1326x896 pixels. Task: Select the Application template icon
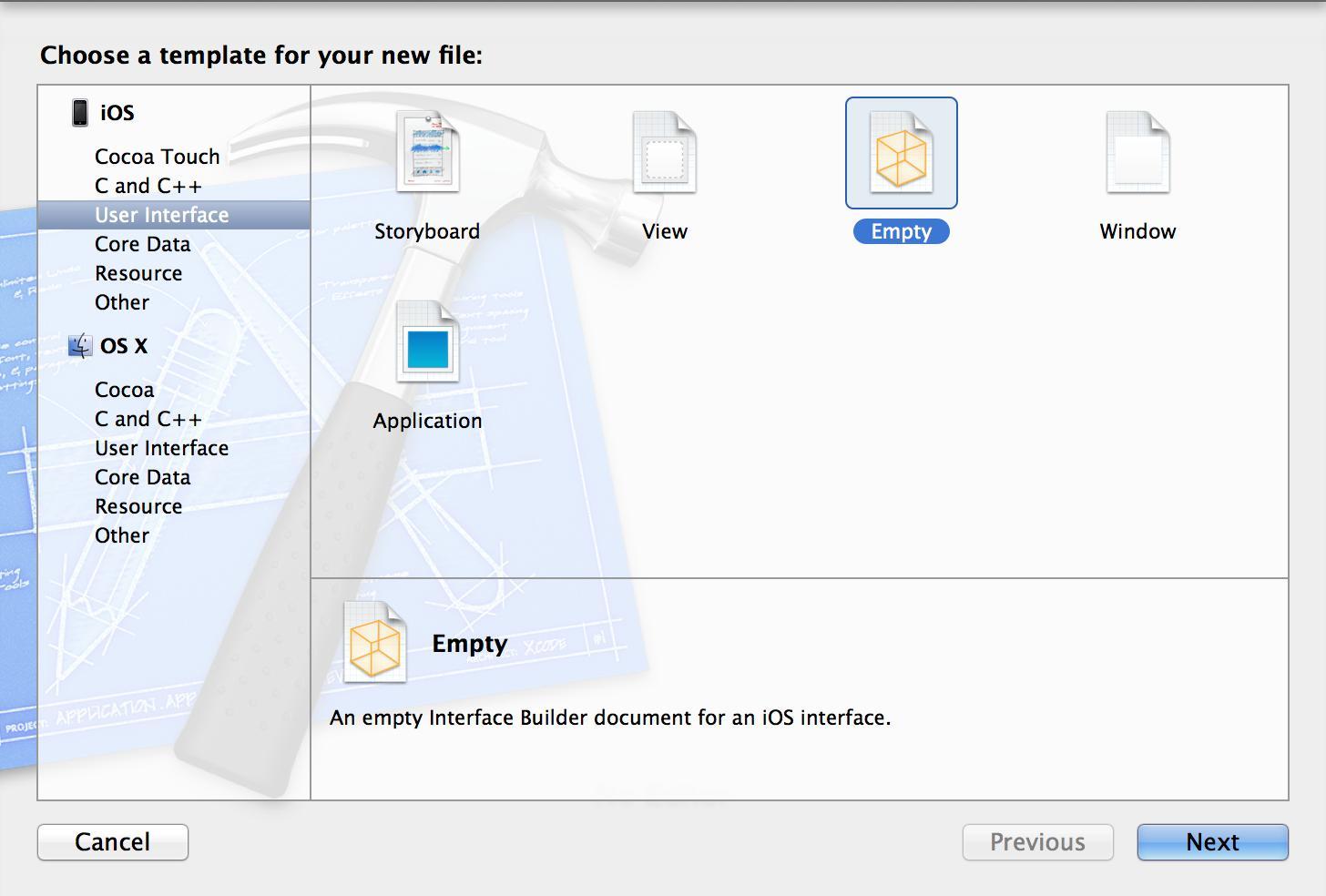[427, 342]
